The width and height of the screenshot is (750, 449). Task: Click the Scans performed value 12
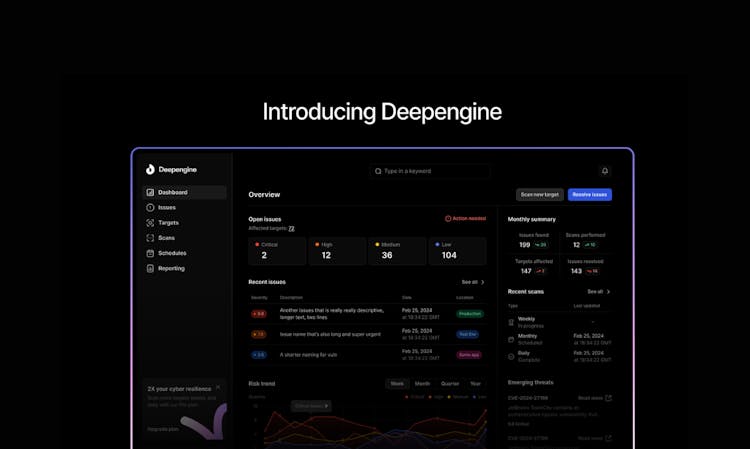coord(576,245)
